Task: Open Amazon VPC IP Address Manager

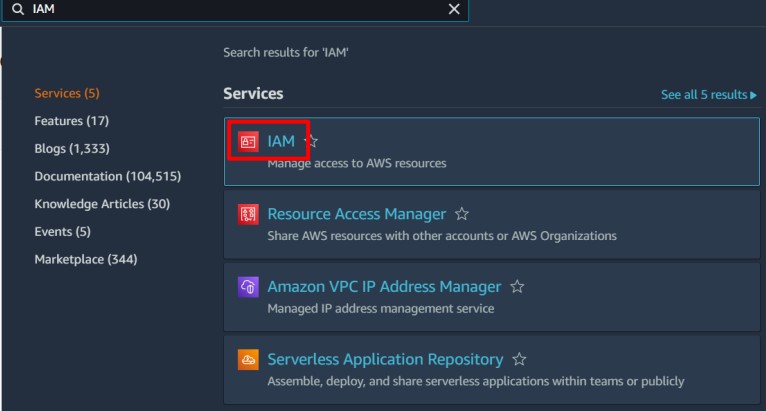Action: (x=384, y=286)
